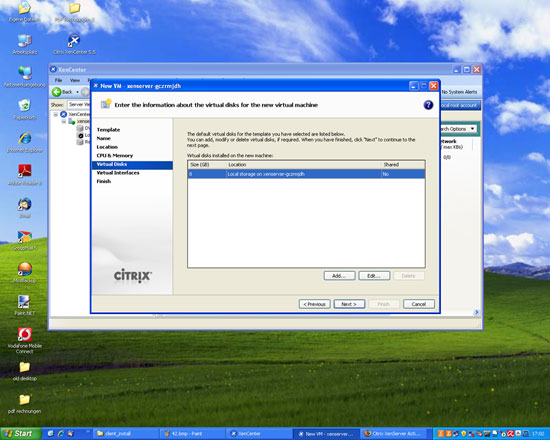Click Next > to continue the wizard

coord(349,304)
